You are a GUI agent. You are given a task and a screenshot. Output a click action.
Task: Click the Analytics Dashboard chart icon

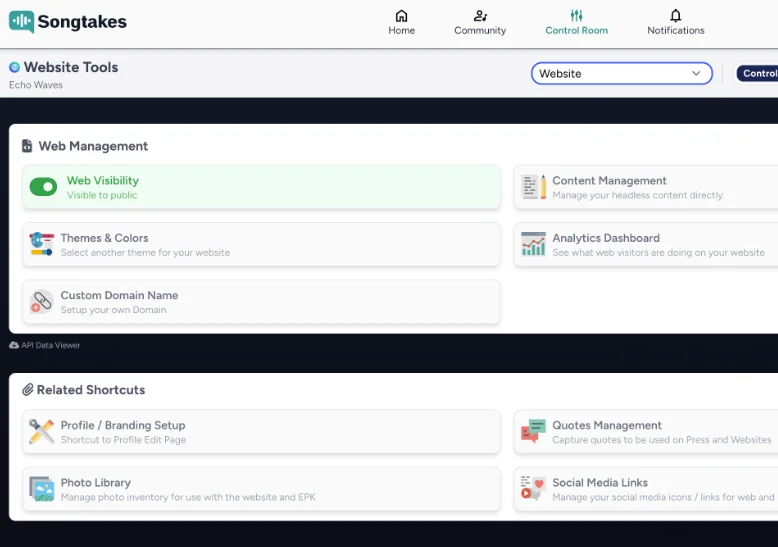(533, 244)
